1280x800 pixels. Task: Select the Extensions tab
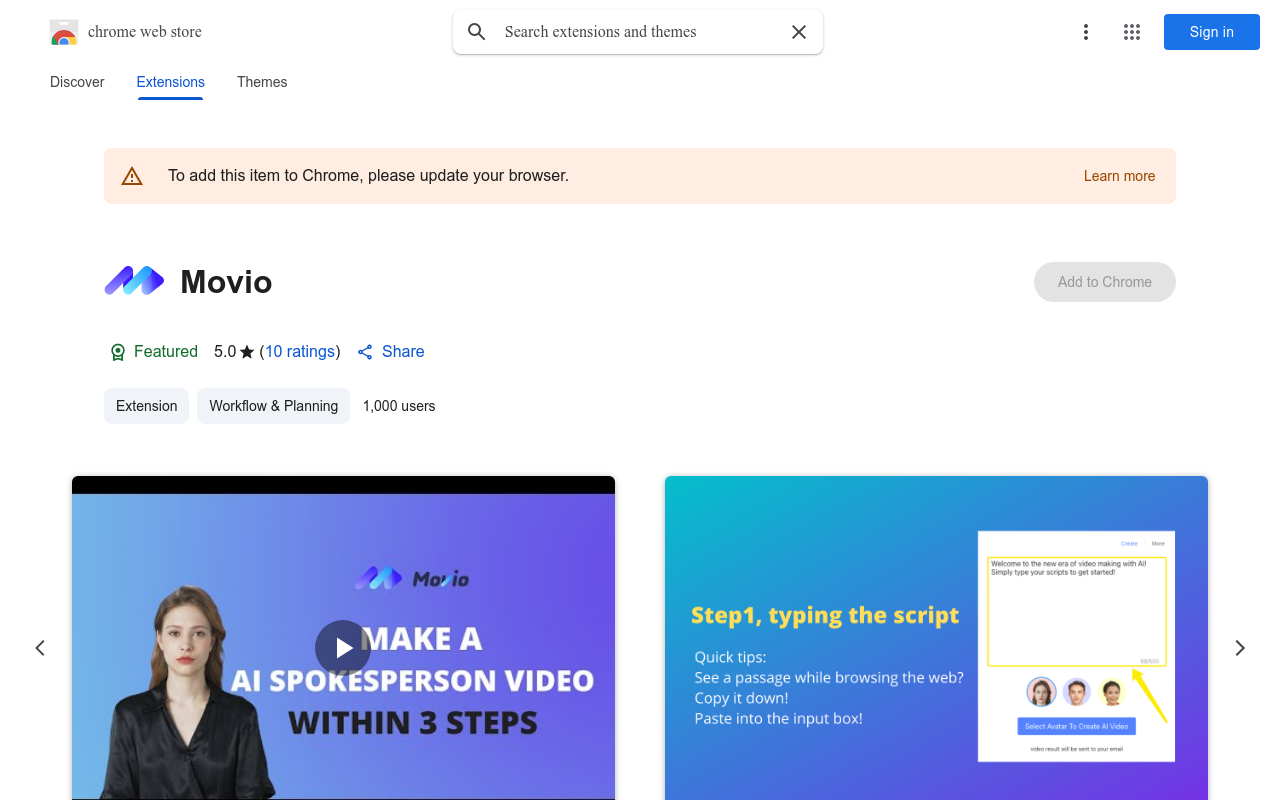[171, 82]
